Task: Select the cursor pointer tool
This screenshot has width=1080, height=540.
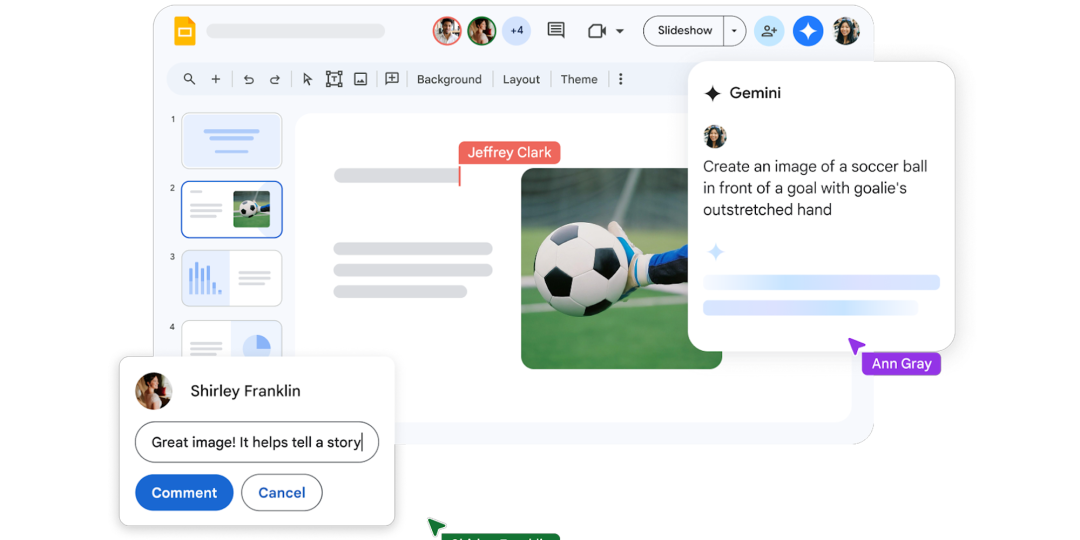Action: [x=307, y=79]
